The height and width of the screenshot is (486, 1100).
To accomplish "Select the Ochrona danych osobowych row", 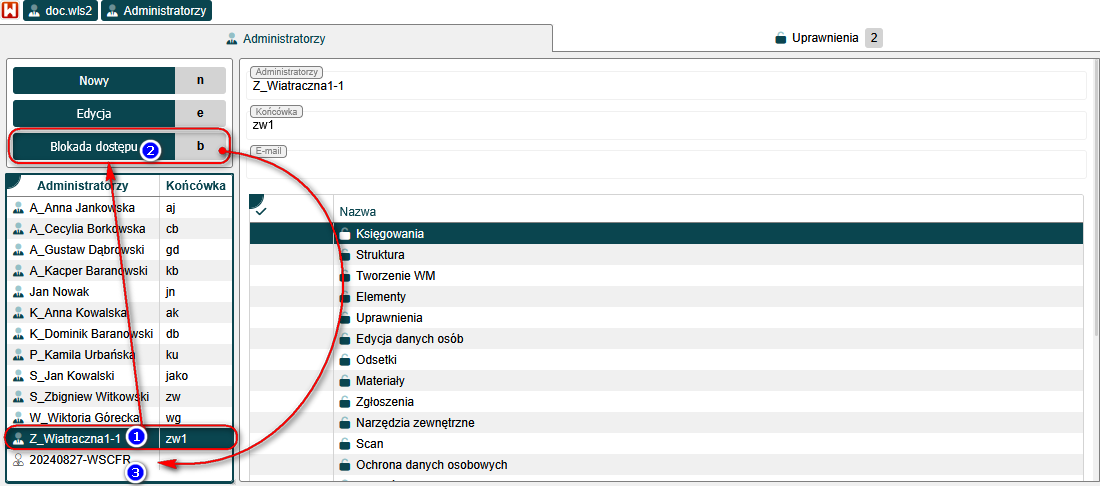I will point(668,465).
